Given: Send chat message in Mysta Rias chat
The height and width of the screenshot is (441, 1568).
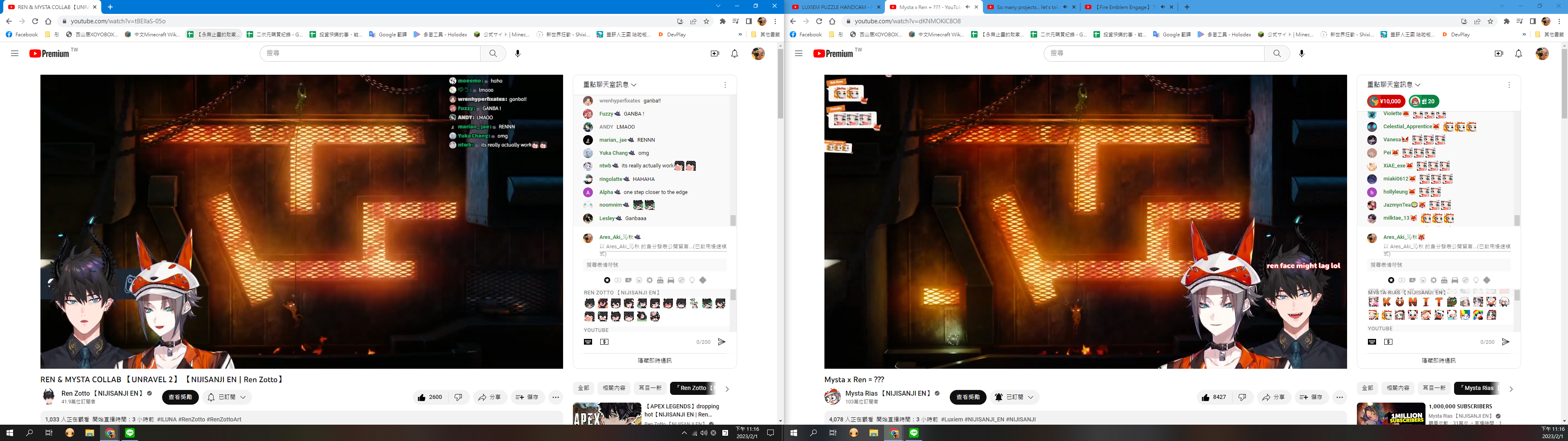Looking at the screenshot, I should tap(1505, 342).
